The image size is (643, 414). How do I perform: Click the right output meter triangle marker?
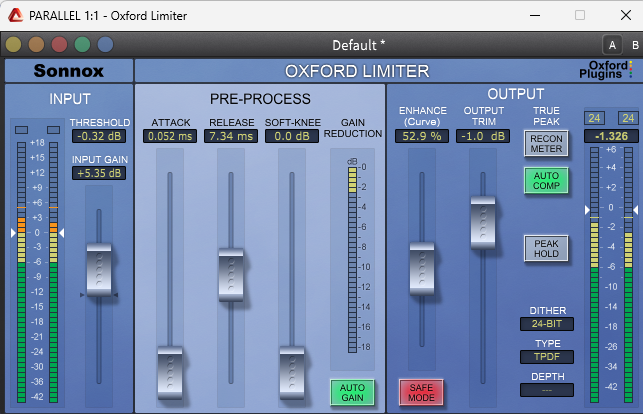(636, 210)
